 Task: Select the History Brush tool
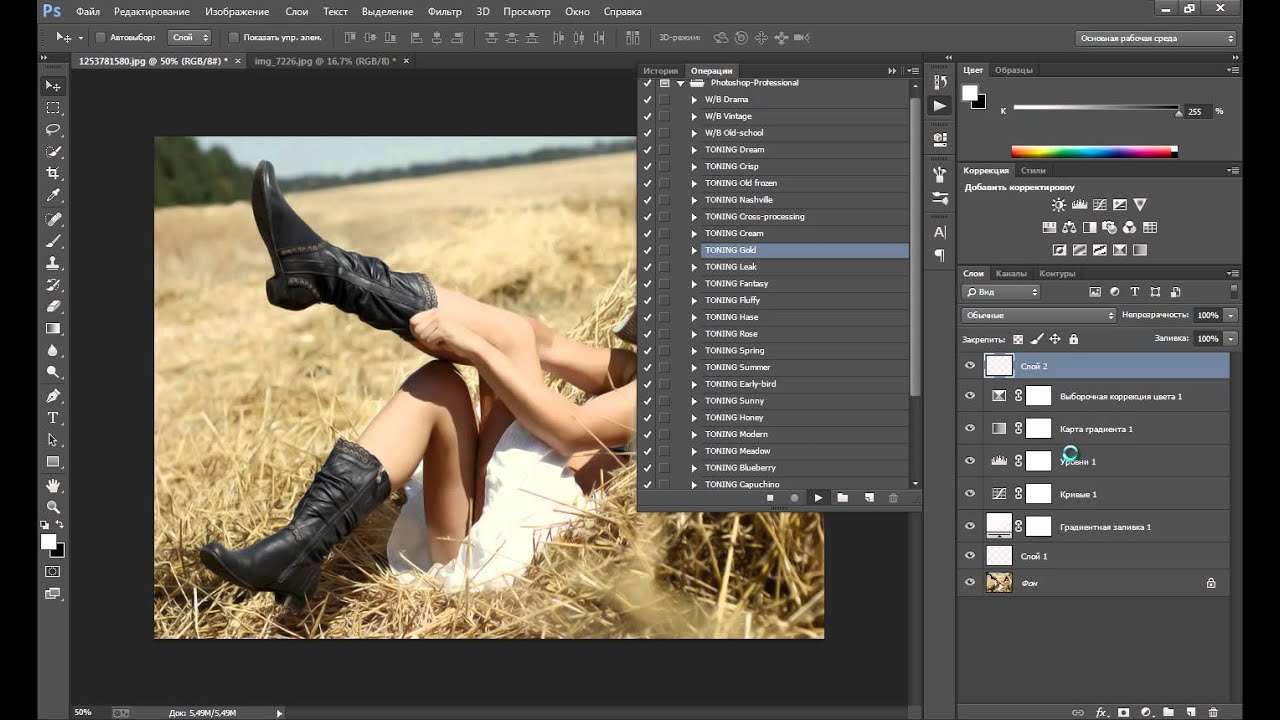[x=53, y=285]
